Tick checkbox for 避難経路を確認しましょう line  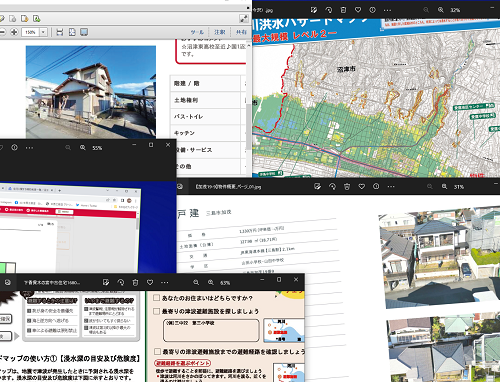click(x=157, y=352)
